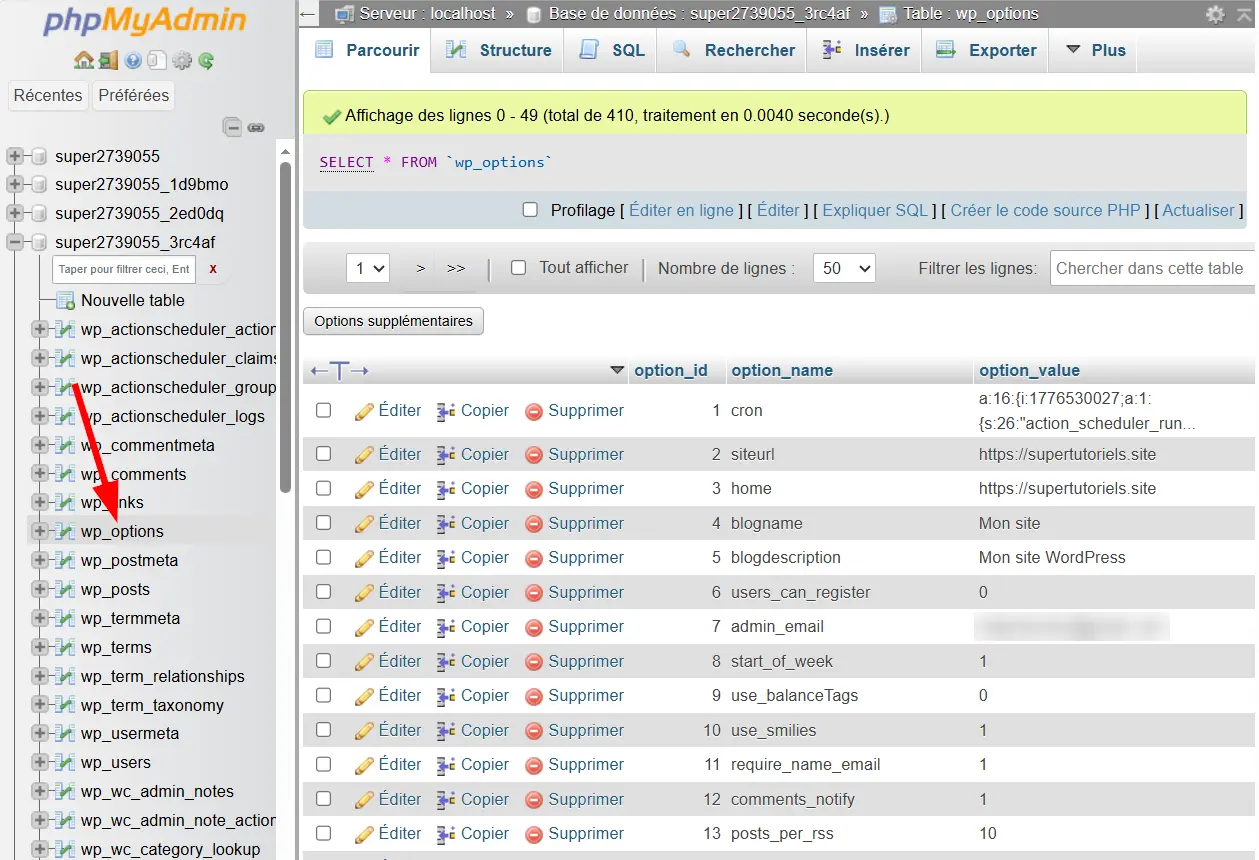Go to next page with > button
This screenshot has width=1259, height=860.
point(421,268)
